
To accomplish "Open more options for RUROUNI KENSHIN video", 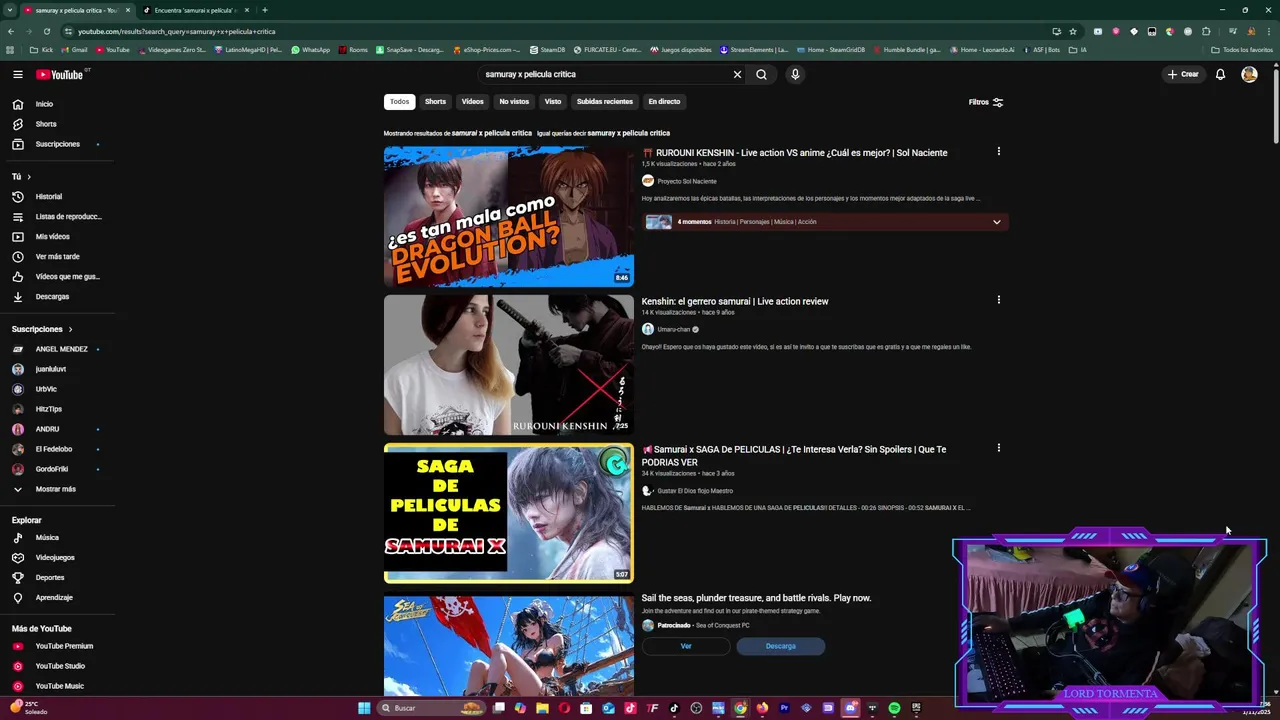I will coord(998,152).
